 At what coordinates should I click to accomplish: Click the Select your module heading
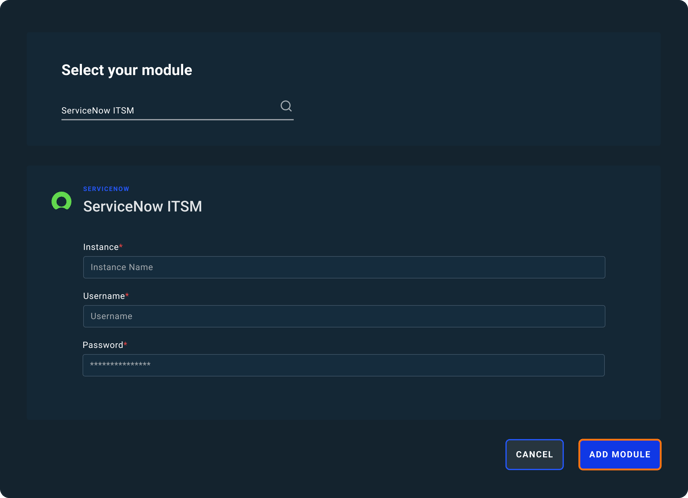[127, 70]
